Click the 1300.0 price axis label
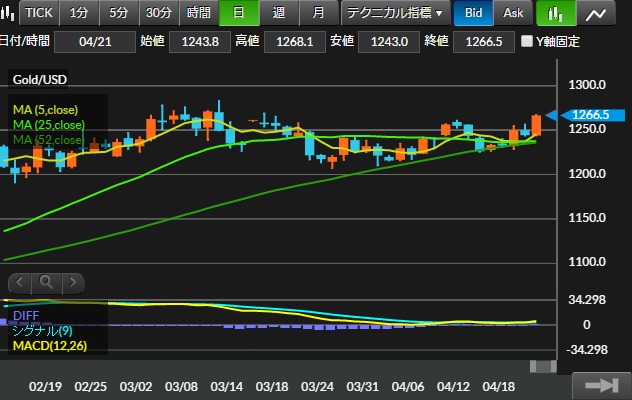Image resolution: width=632 pixels, height=400 pixels. (x=587, y=85)
